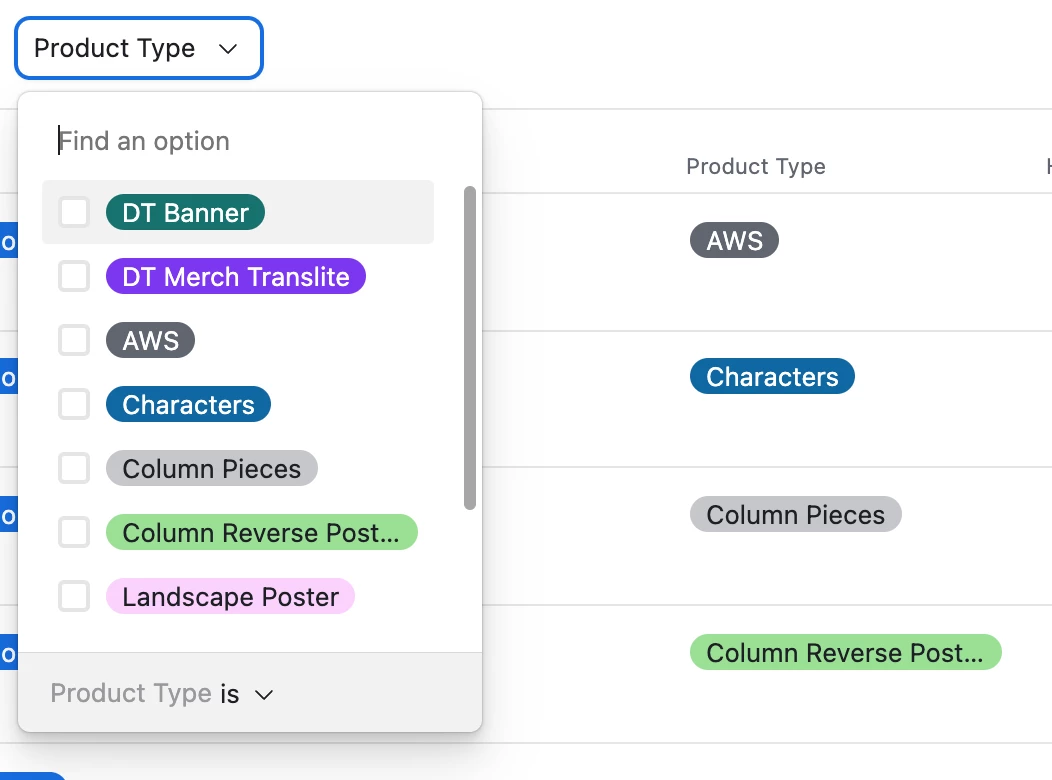This screenshot has height=780, width=1052.
Task: Click the Find an option search field
Action: 250,141
